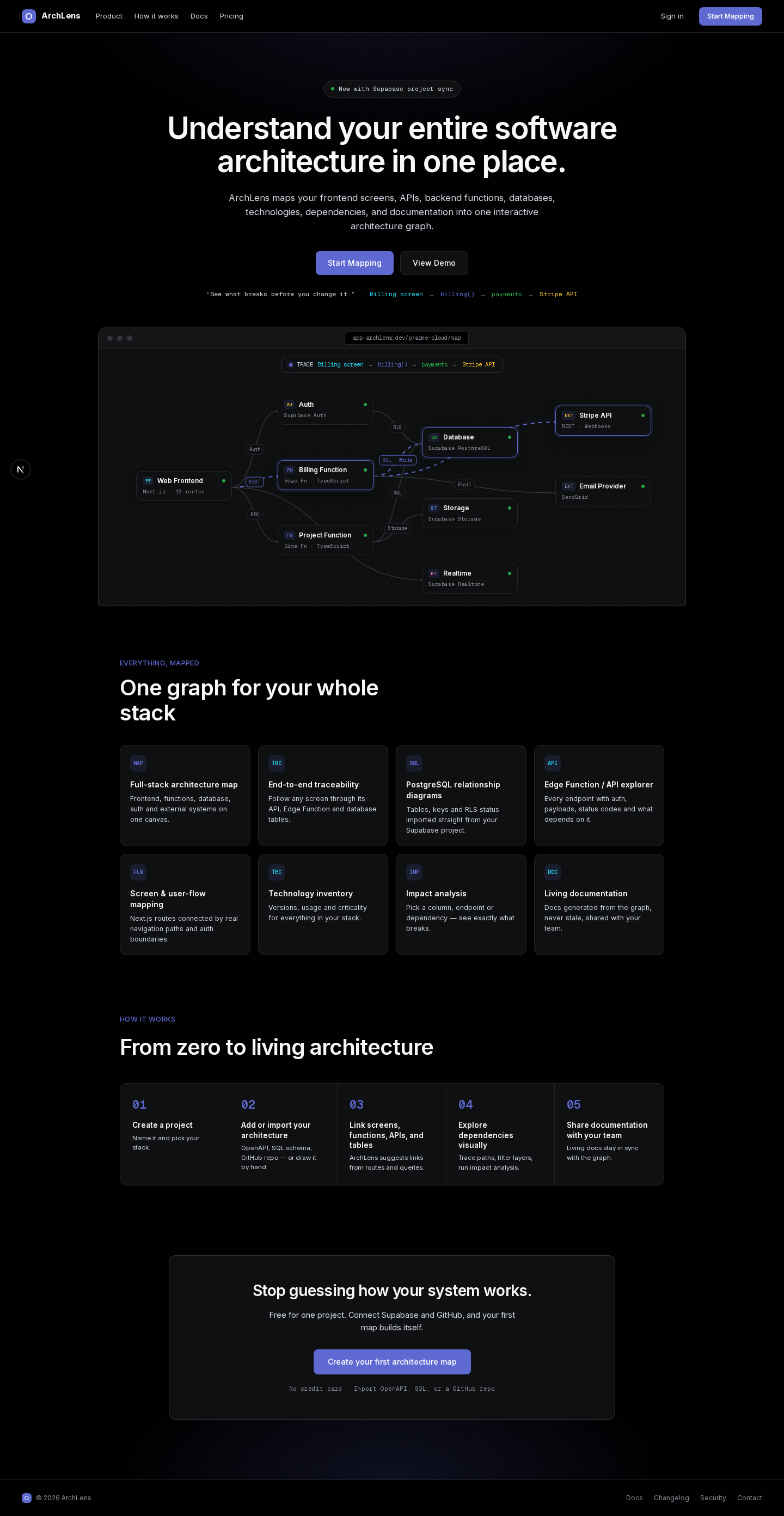Click the Share documentation with your team heading
The width and height of the screenshot is (784, 1516).
tap(607, 1130)
